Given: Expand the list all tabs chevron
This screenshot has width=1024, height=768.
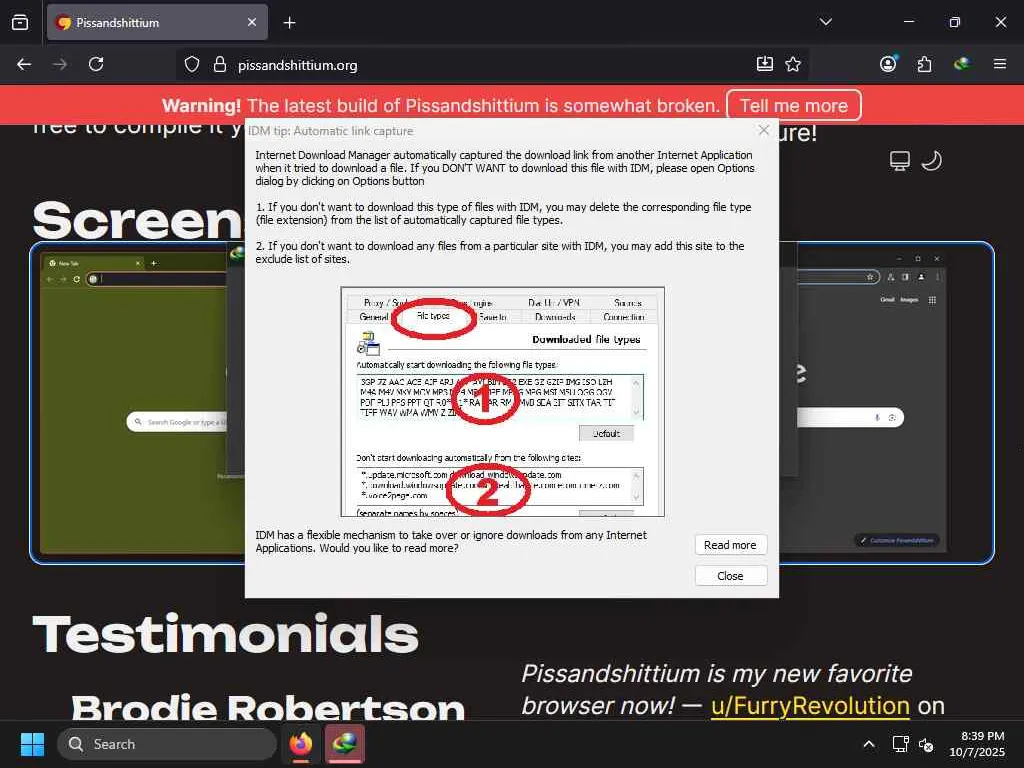Looking at the screenshot, I should (825, 22).
